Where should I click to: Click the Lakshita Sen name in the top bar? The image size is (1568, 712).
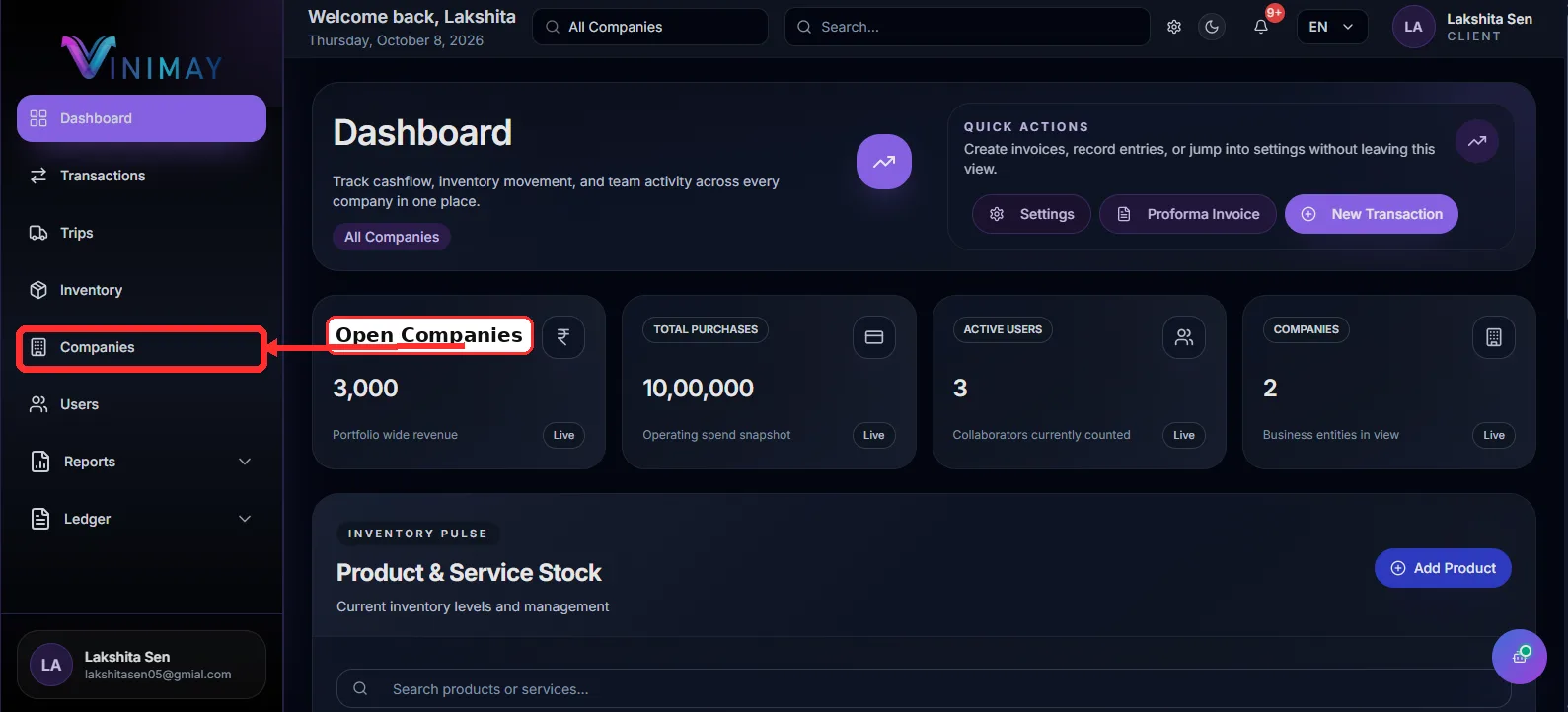(x=1489, y=19)
